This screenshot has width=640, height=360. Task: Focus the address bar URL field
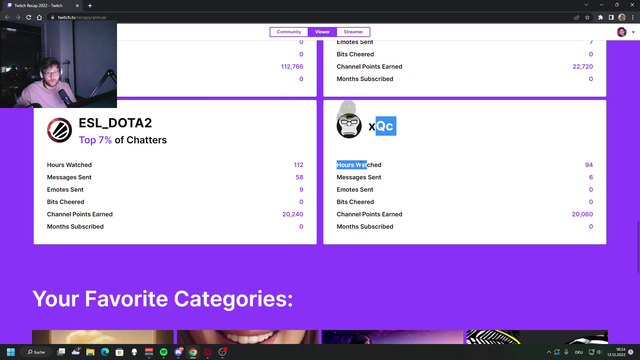point(310,18)
